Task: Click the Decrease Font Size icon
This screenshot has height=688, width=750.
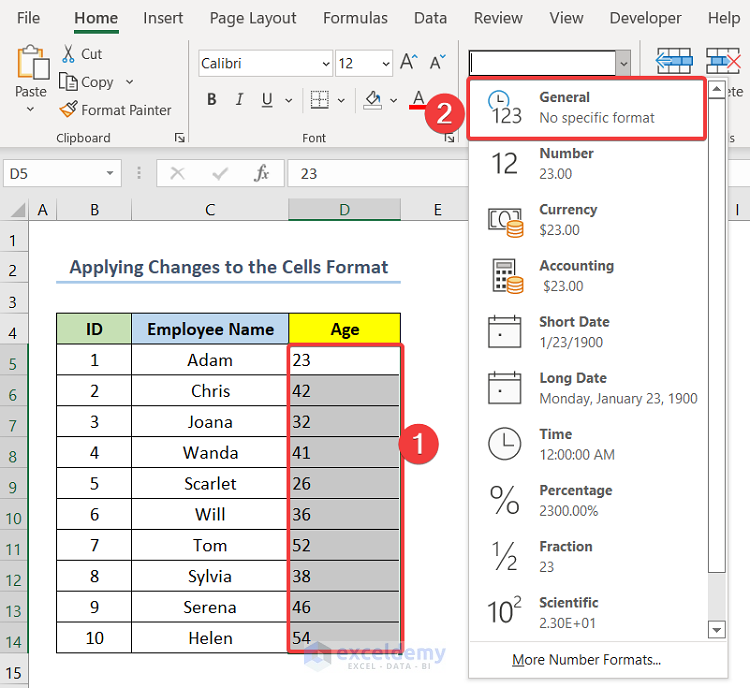Action: click(x=436, y=63)
